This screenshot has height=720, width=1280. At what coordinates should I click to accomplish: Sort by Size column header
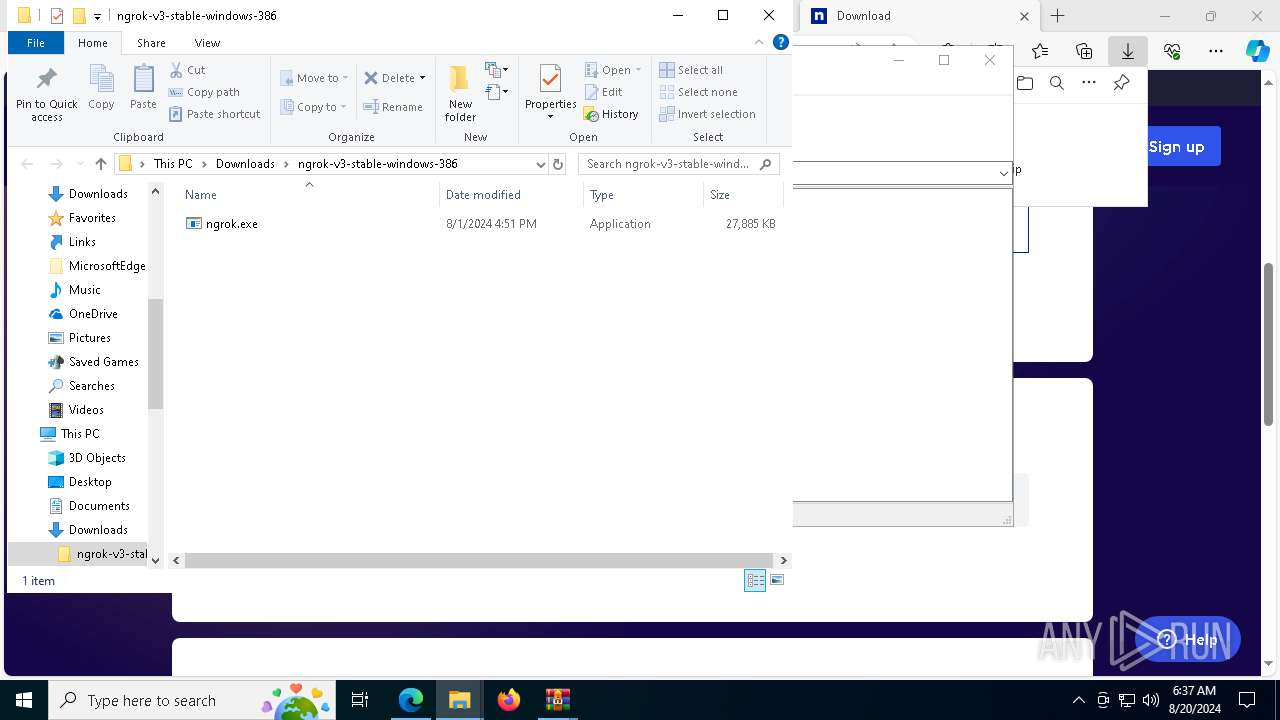pyautogui.click(x=743, y=195)
